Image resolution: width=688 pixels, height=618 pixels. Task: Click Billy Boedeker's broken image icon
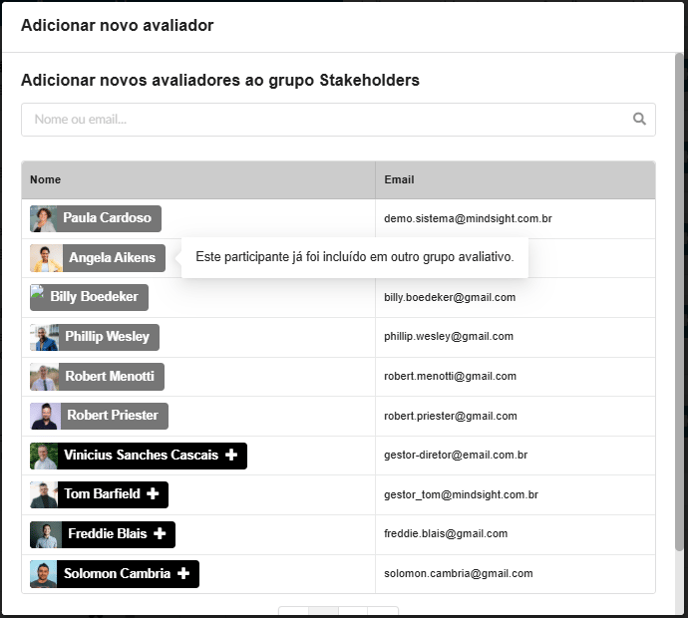37,292
